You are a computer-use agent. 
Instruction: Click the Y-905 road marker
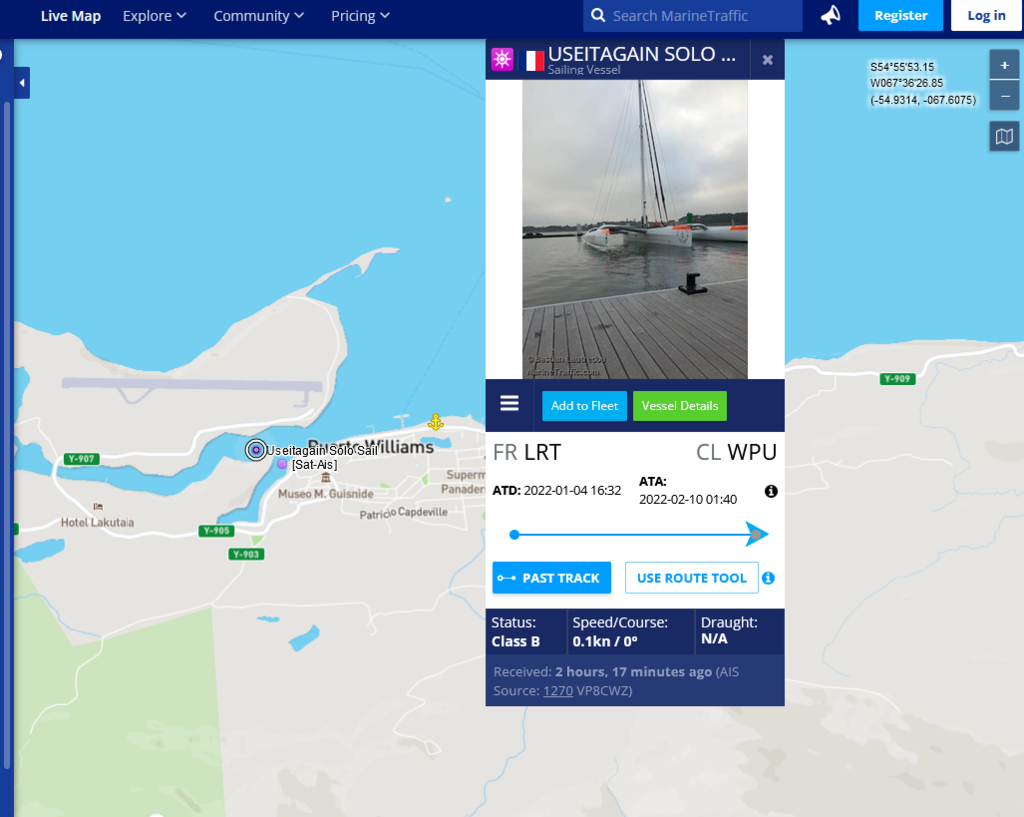pyautogui.click(x=216, y=530)
